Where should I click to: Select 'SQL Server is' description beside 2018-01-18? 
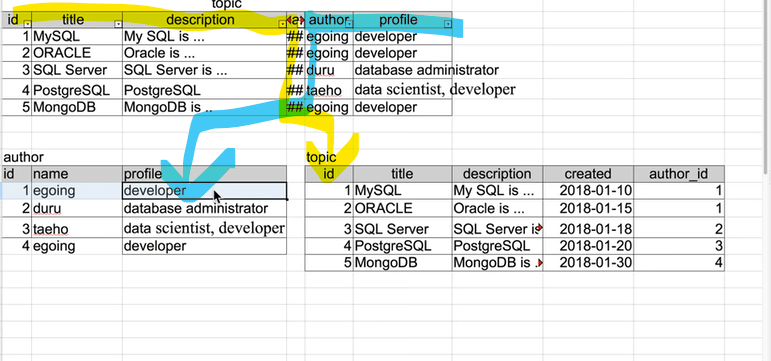click(498, 229)
